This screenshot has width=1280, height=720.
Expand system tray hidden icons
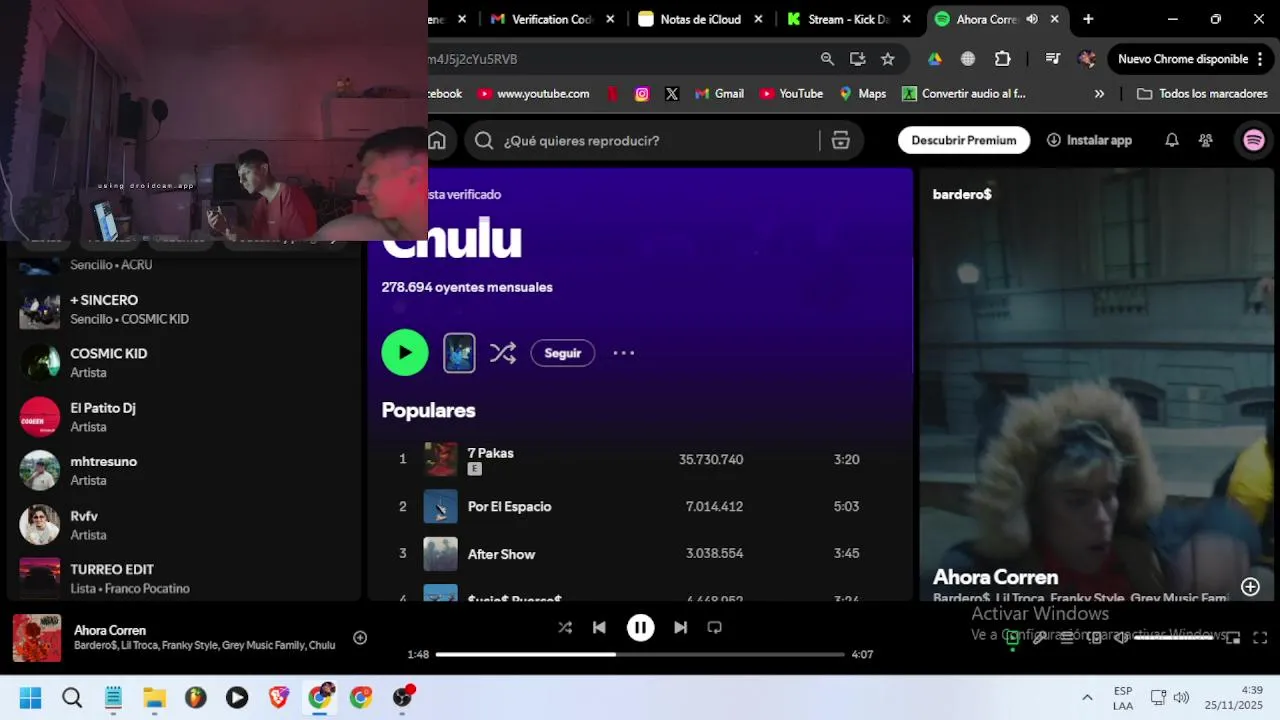1087,697
